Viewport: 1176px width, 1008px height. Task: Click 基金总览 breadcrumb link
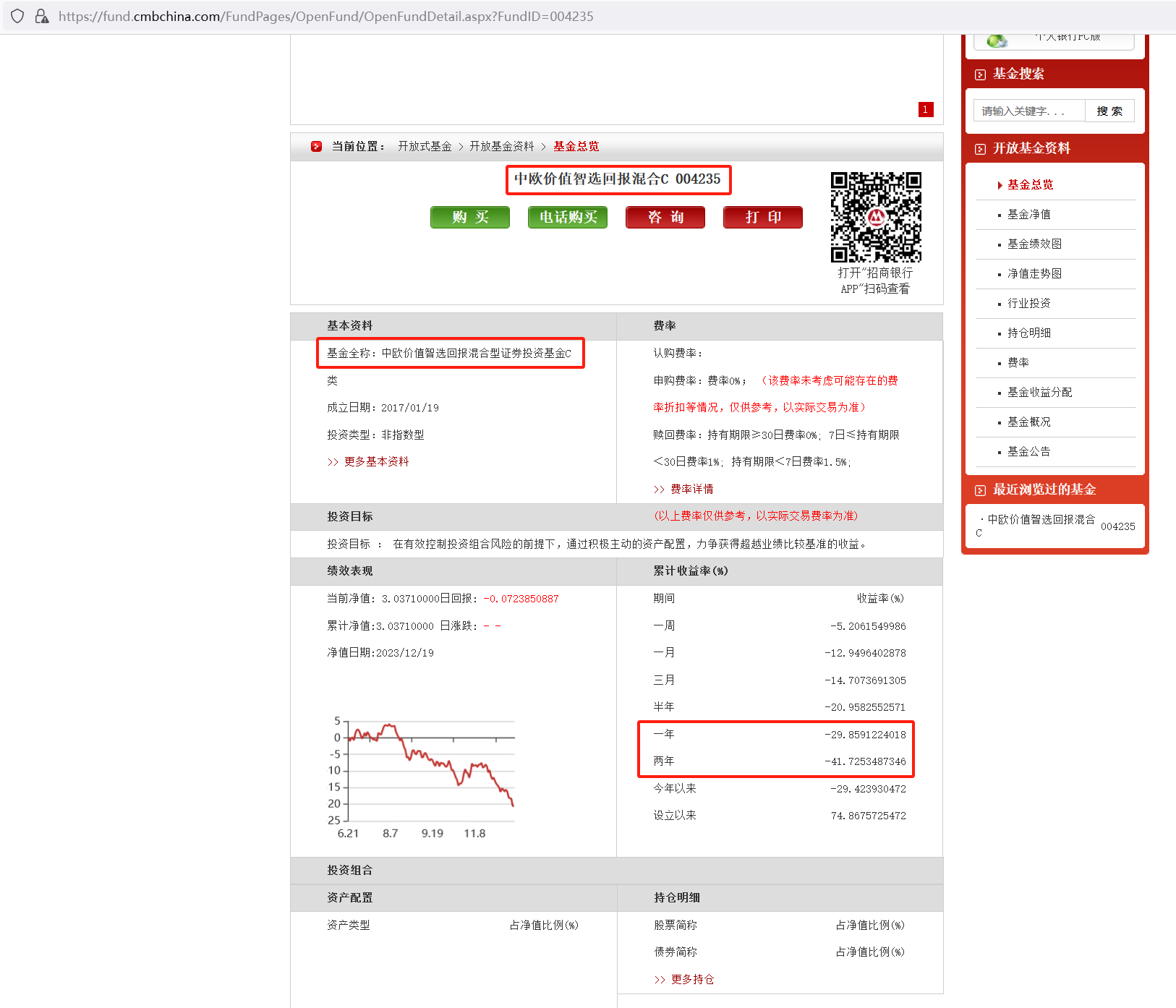(576, 146)
